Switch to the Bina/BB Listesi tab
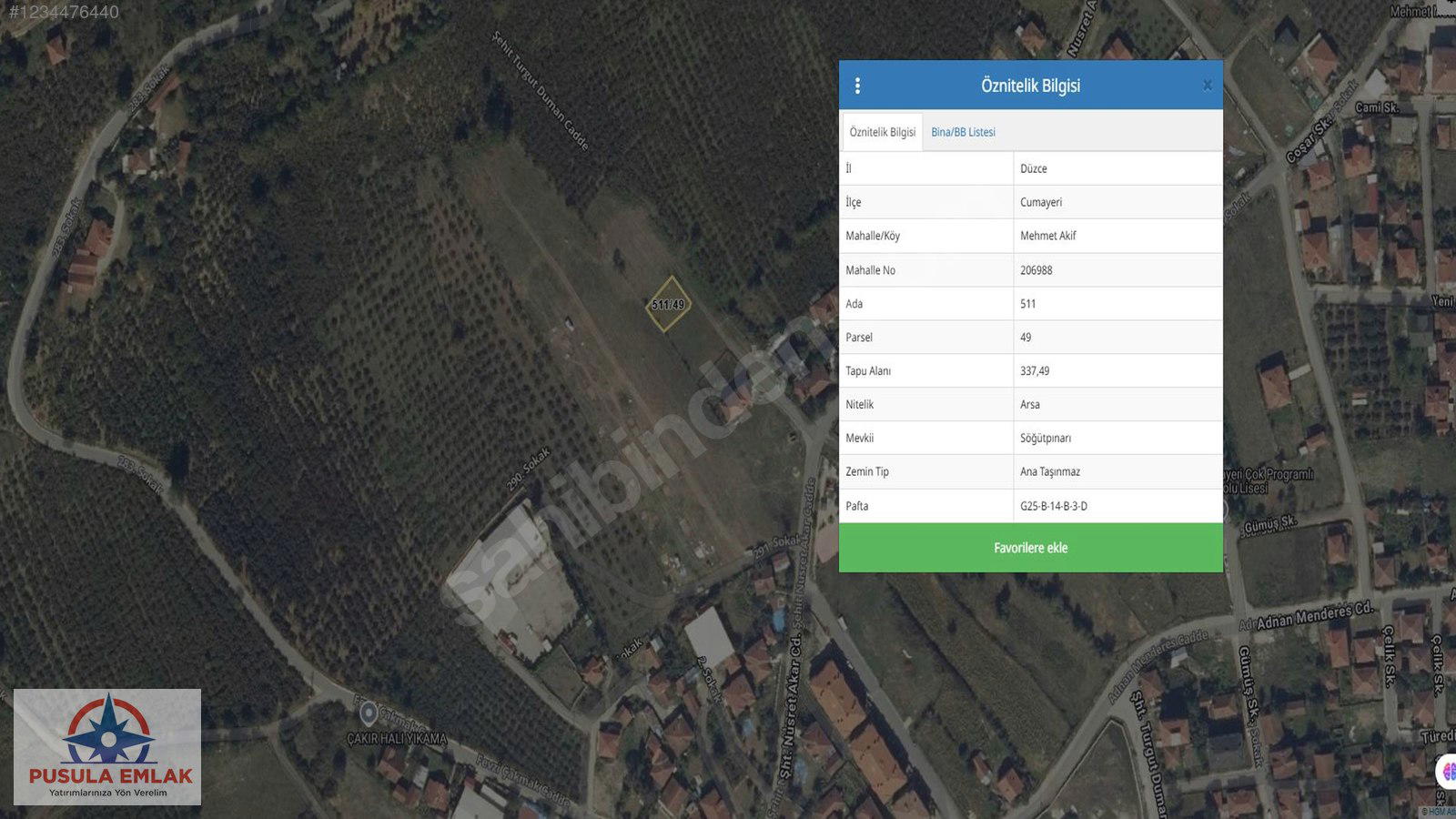The height and width of the screenshot is (819, 1456). (963, 132)
